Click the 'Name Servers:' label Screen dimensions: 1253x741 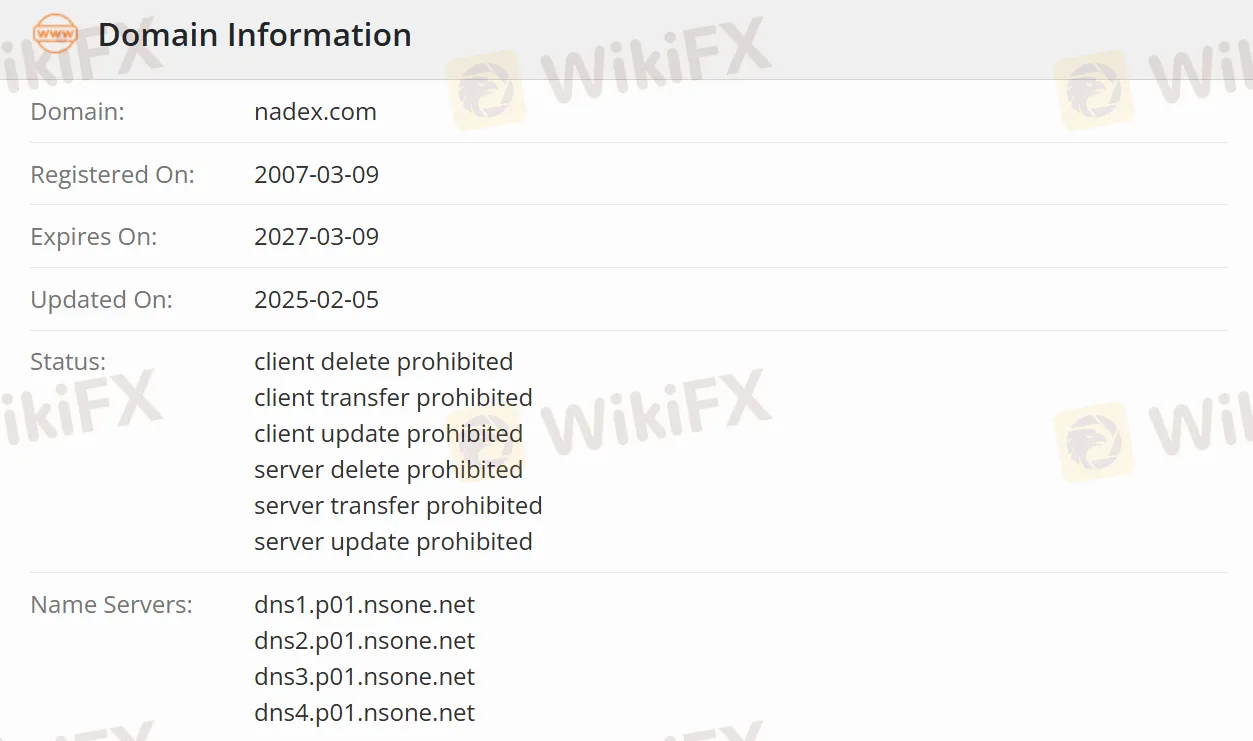[x=111, y=605]
